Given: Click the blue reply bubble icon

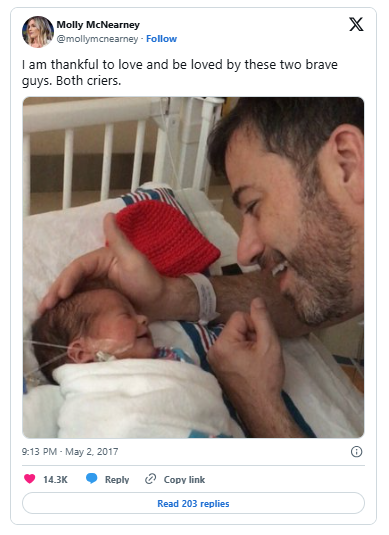Looking at the screenshot, I should point(91,478).
